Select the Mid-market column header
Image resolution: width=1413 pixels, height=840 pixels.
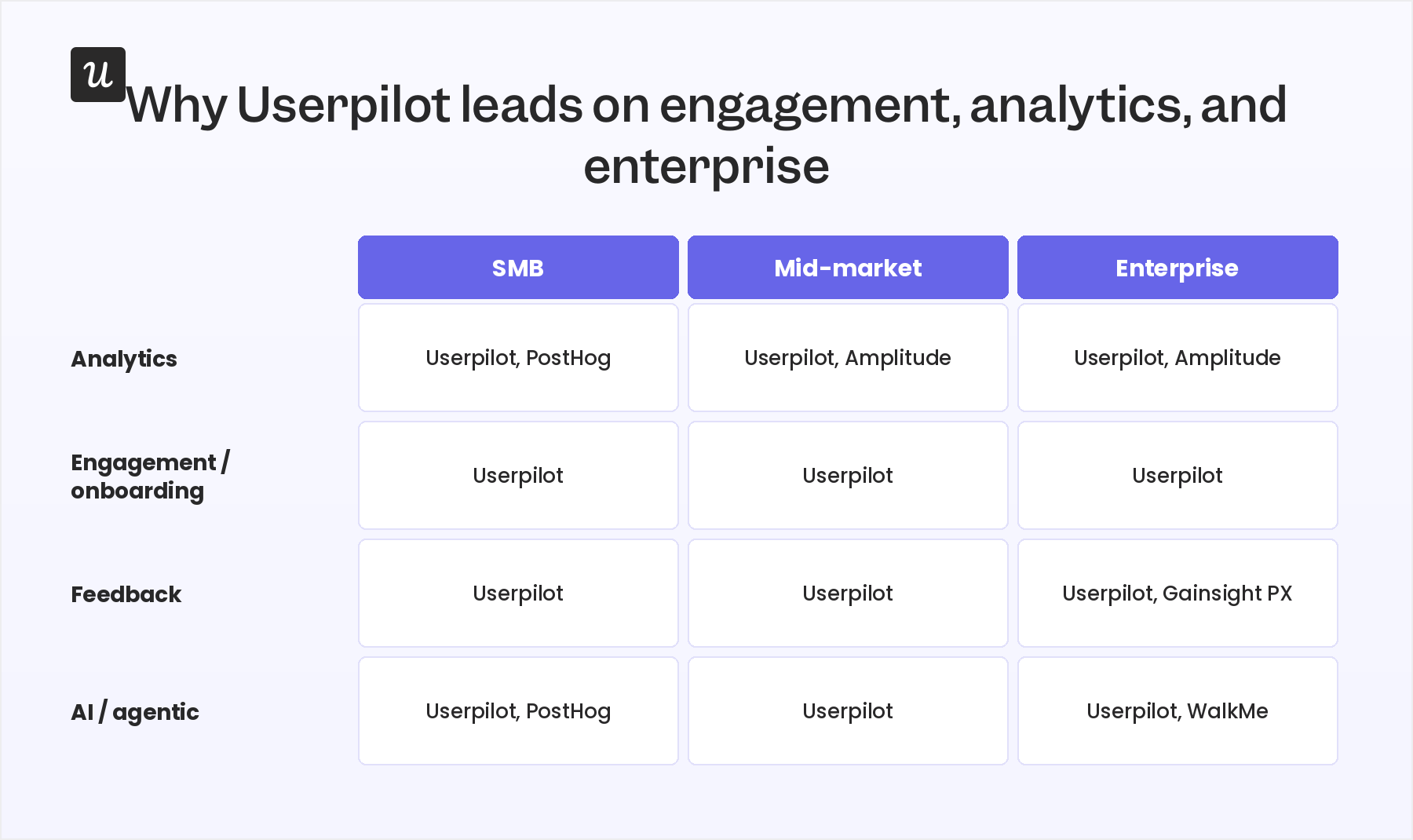click(x=848, y=268)
